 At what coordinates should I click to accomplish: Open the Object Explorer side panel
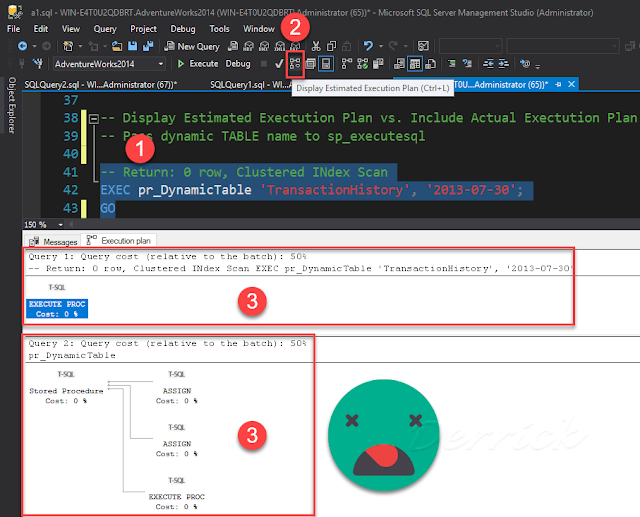coord(12,105)
